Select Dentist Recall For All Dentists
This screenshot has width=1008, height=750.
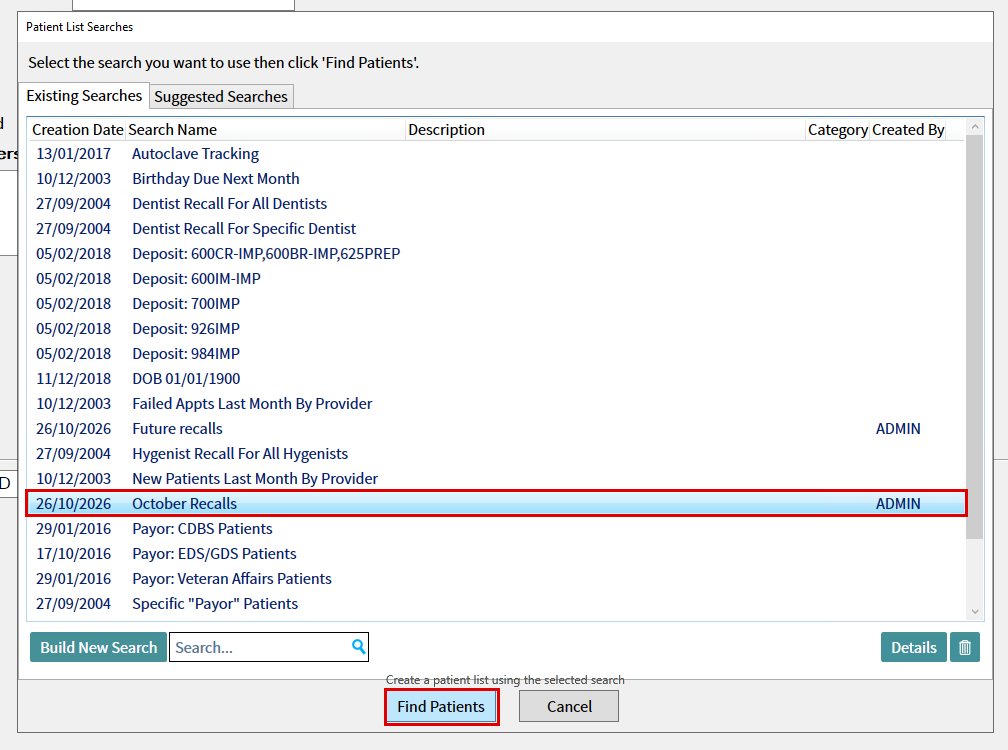point(496,204)
